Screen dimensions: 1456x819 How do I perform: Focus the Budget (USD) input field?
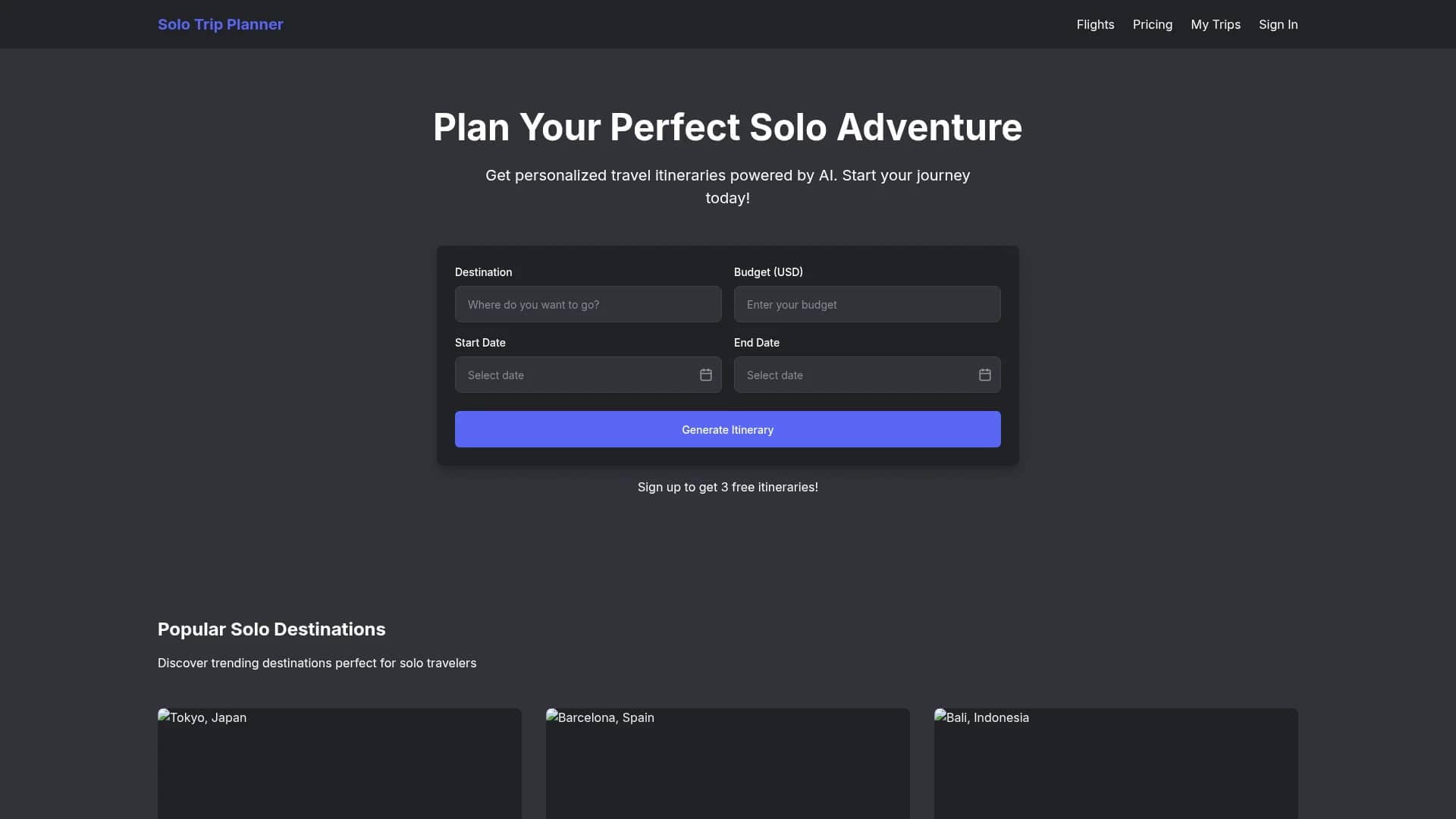click(x=867, y=304)
